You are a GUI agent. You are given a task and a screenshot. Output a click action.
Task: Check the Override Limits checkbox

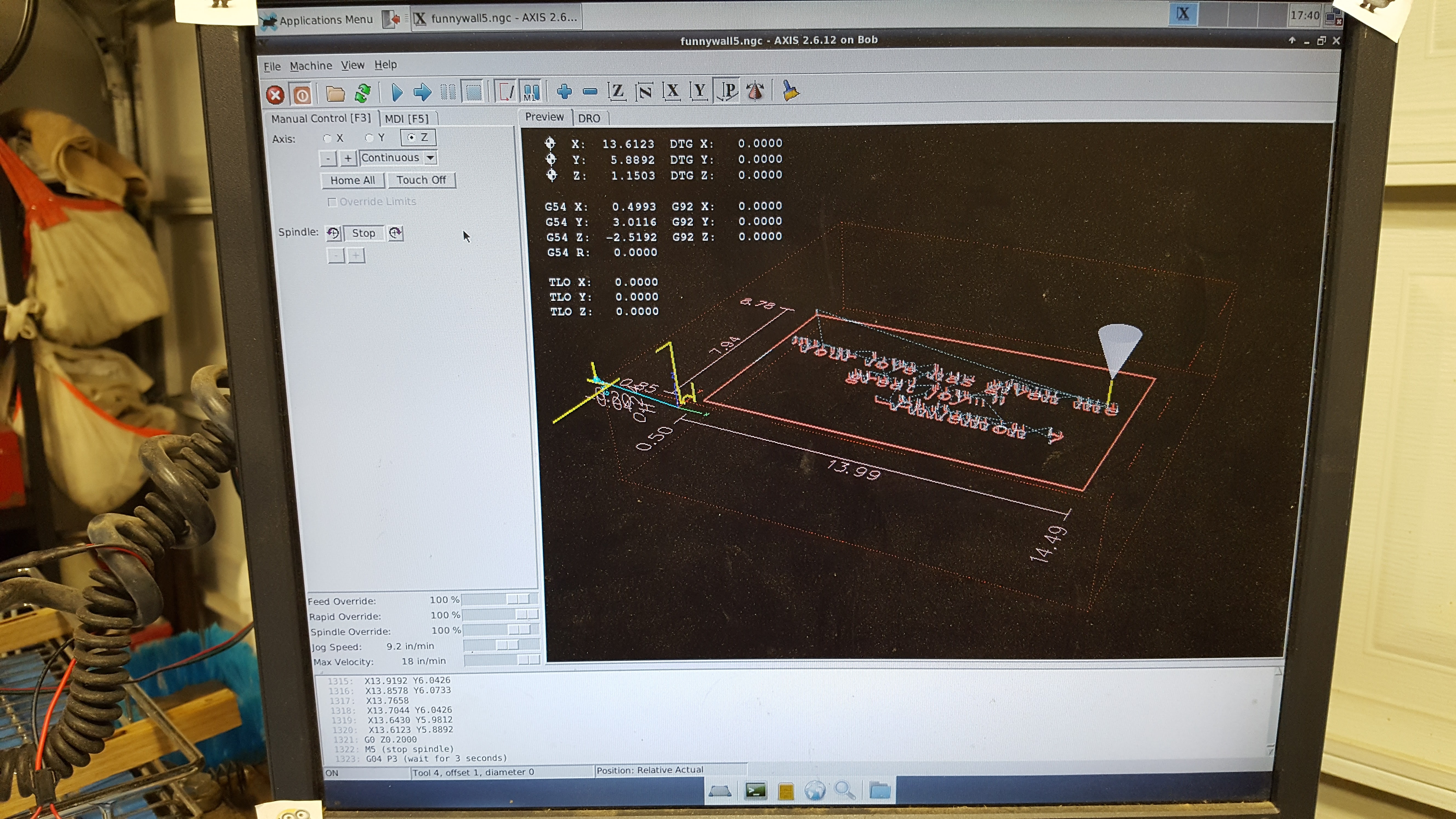pos(332,202)
